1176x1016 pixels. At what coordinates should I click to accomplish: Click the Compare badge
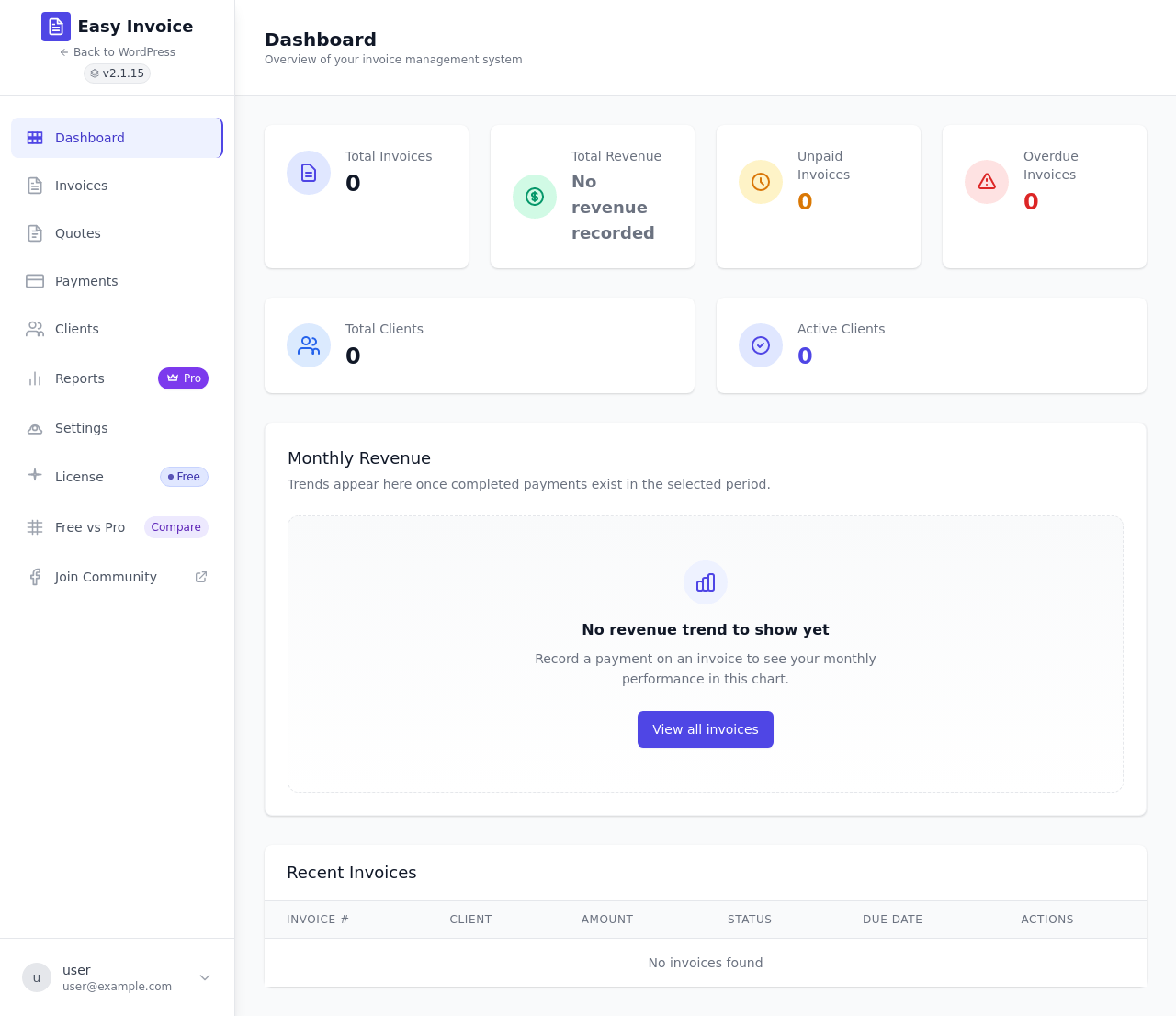[176, 527]
